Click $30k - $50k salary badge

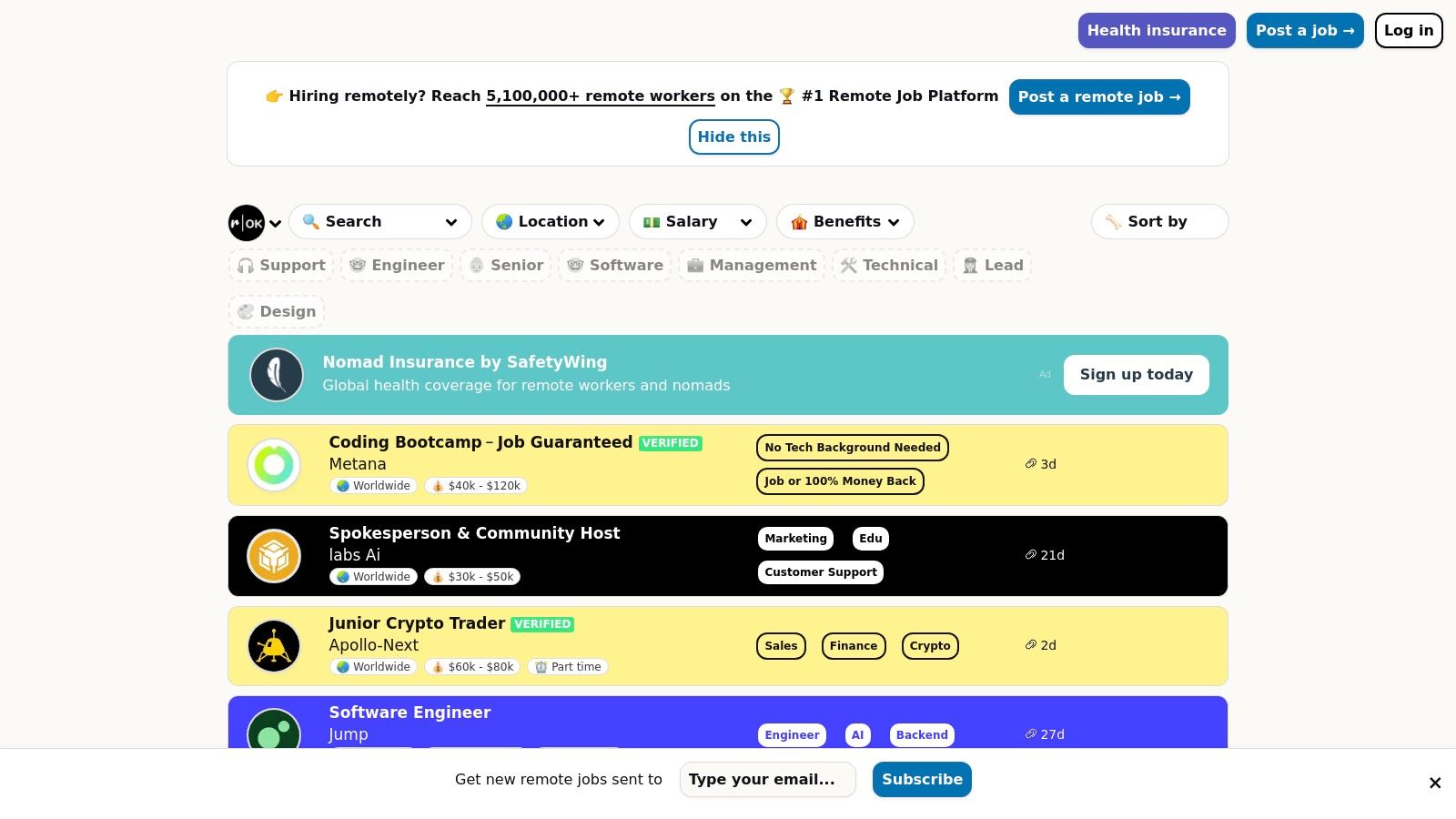point(473,577)
